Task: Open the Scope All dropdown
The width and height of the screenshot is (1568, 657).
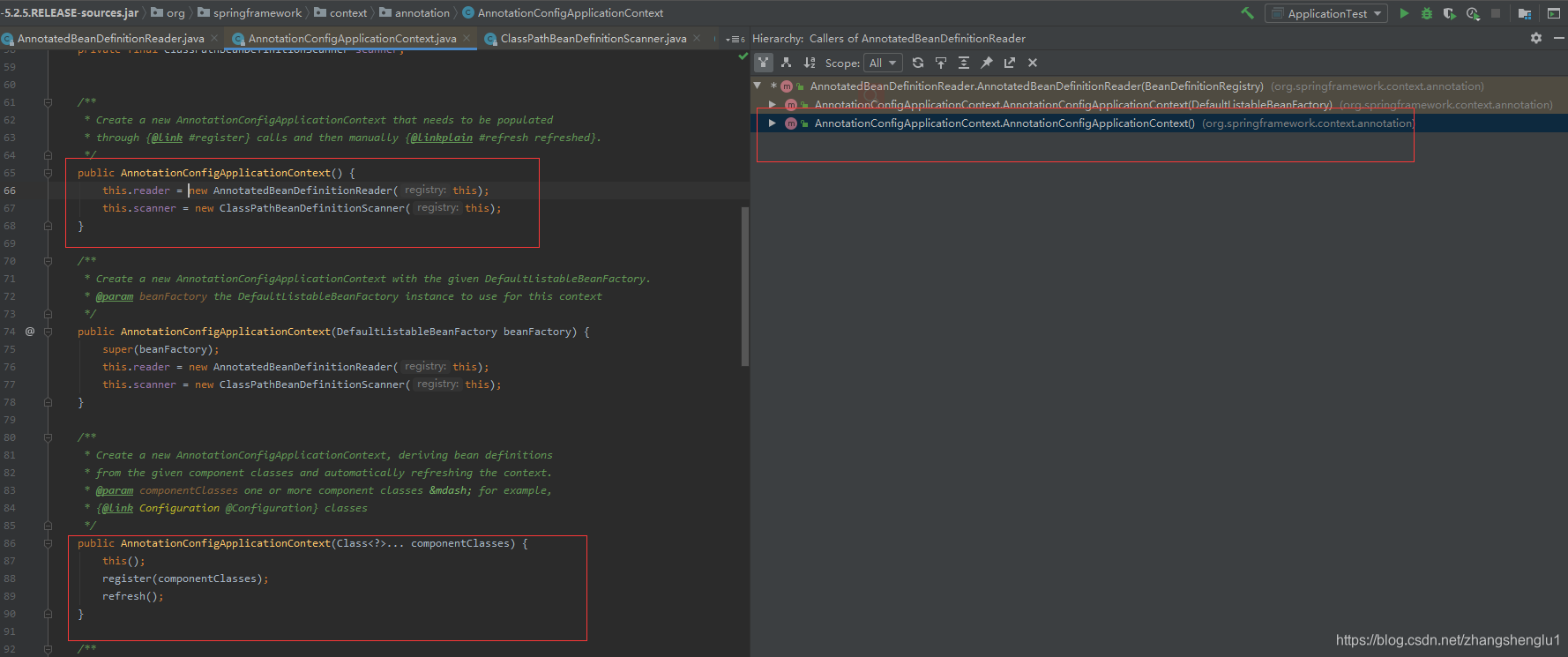Action: (883, 63)
